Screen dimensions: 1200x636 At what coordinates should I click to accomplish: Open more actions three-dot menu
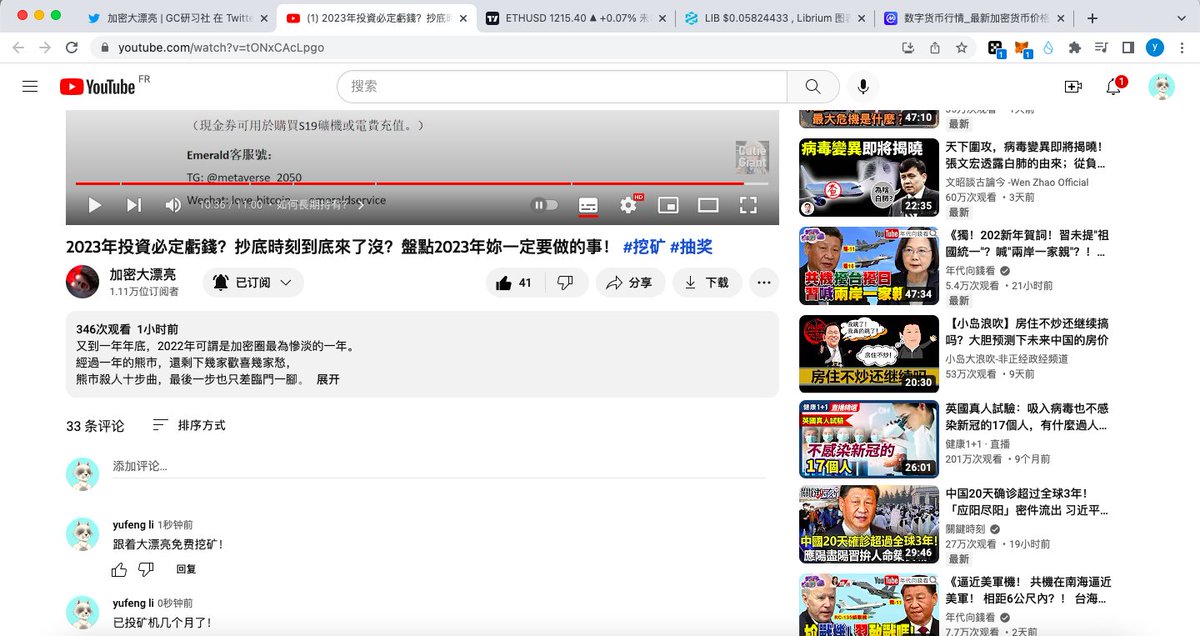(763, 283)
